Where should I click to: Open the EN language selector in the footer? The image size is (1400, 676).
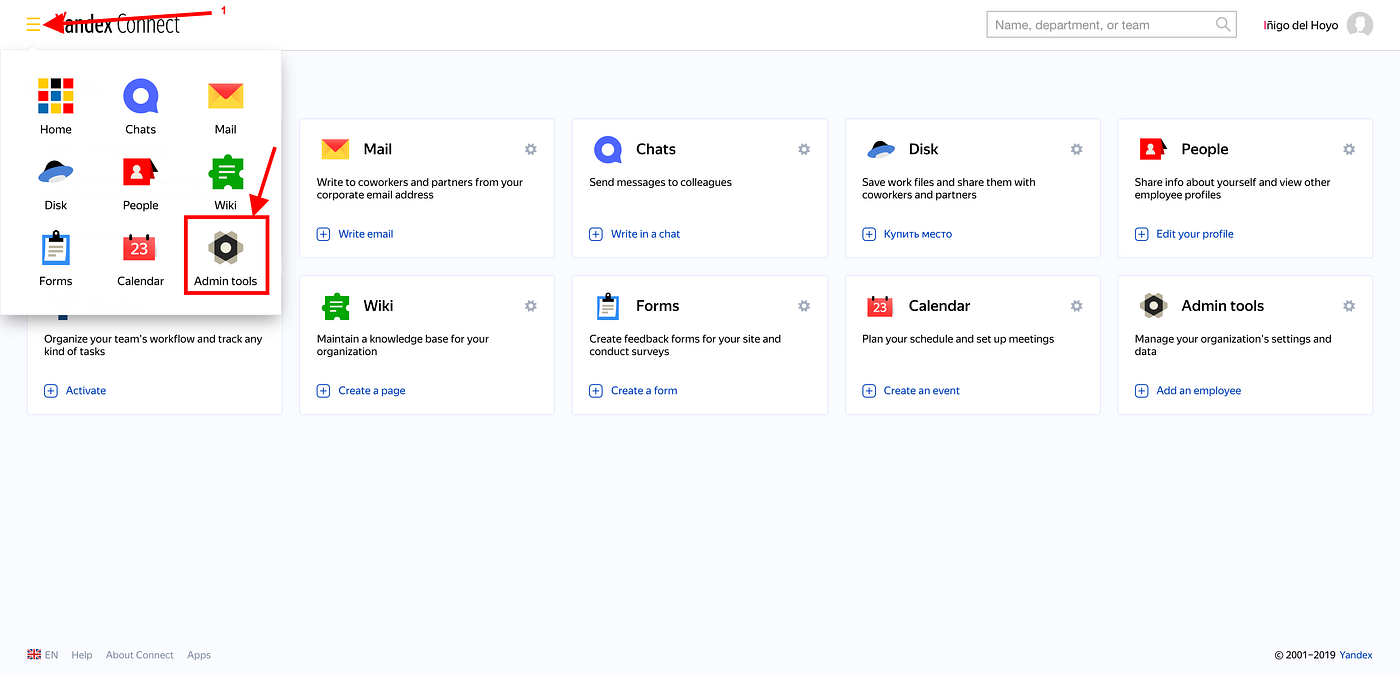(x=42, y=654)
